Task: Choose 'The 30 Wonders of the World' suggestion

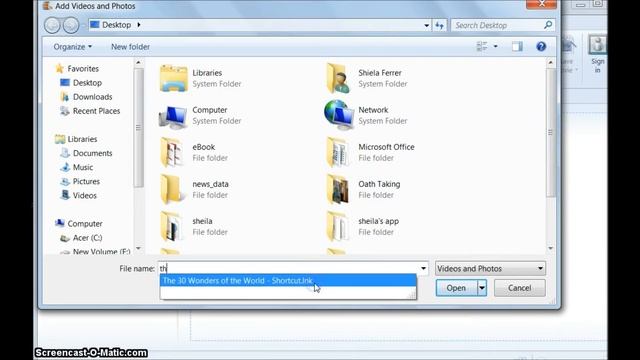Action: coord(288,281)
